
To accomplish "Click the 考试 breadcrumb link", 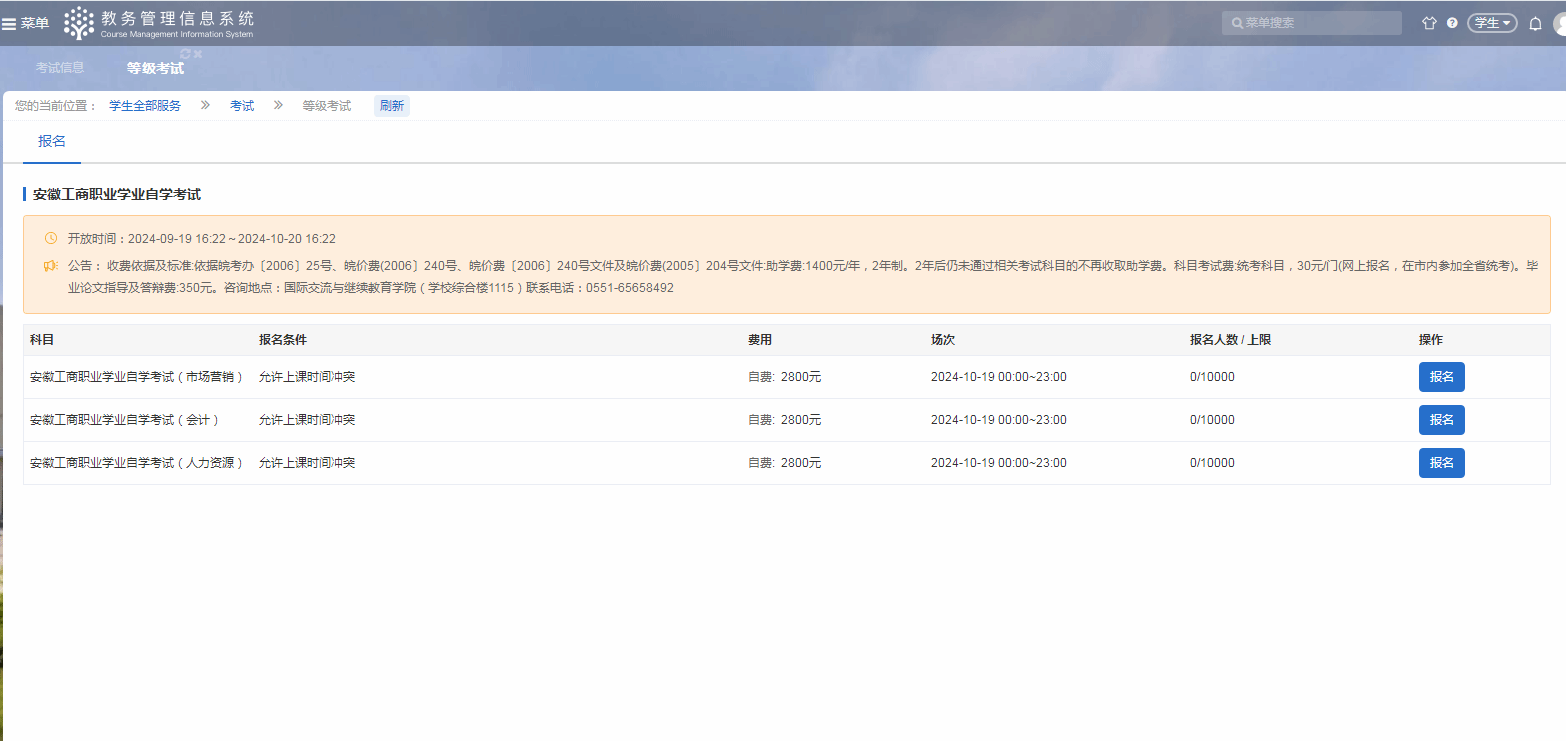I will coord(242,106).
